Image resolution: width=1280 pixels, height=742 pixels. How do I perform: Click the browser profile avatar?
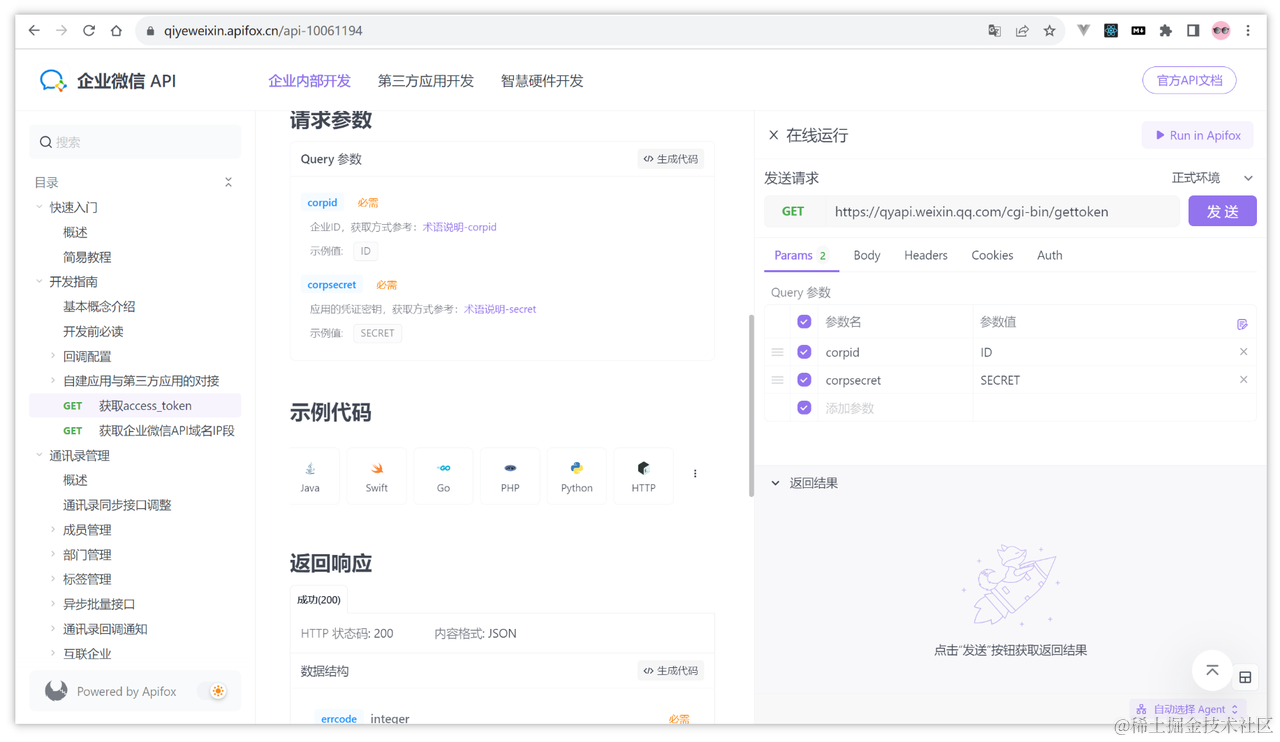click(x=1221, y=31)
